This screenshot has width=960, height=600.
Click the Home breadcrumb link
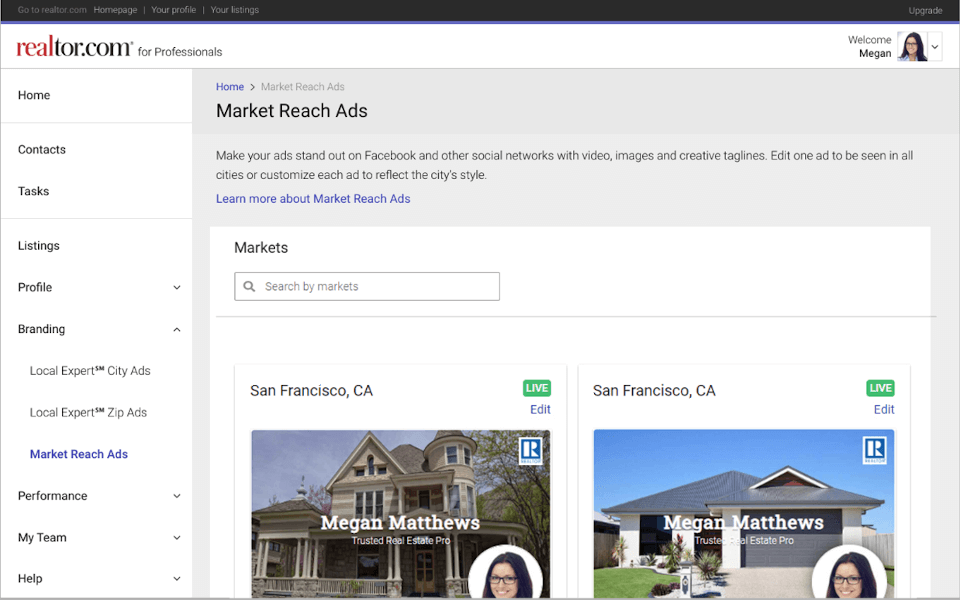tap(230, 87)
